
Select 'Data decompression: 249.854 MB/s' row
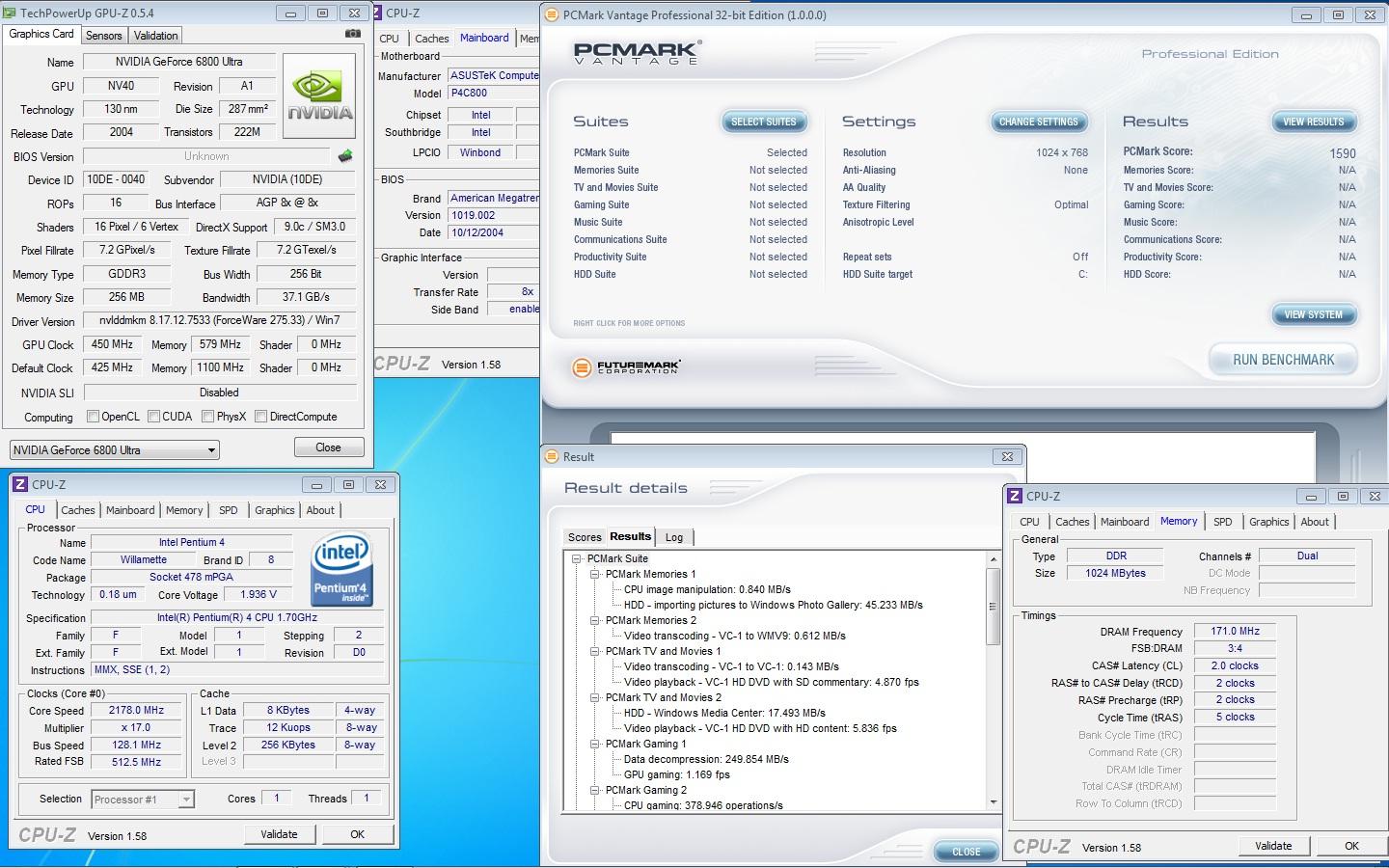click(x=706, y=759)
